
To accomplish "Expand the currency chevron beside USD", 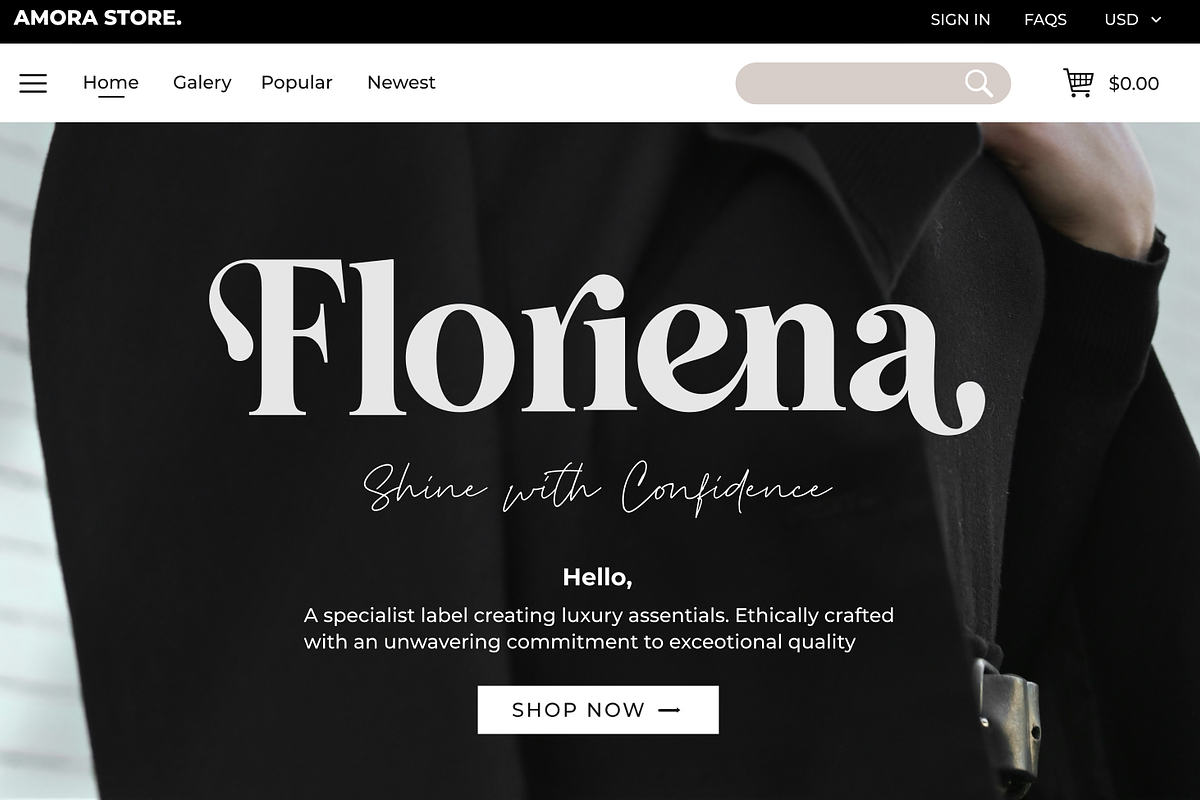I will (1157, 20).
